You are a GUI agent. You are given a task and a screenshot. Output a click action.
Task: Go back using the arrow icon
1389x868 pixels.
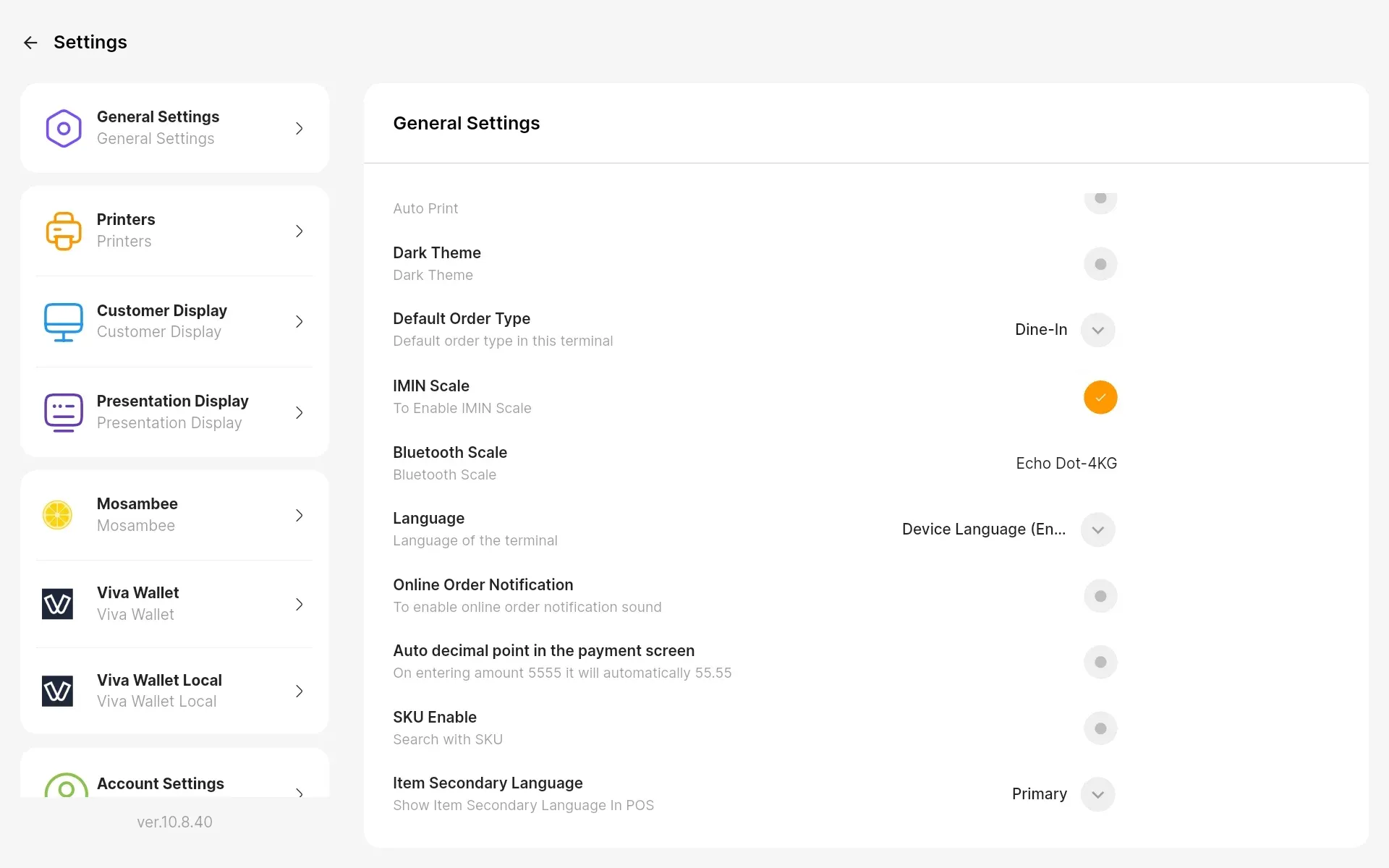30,43
